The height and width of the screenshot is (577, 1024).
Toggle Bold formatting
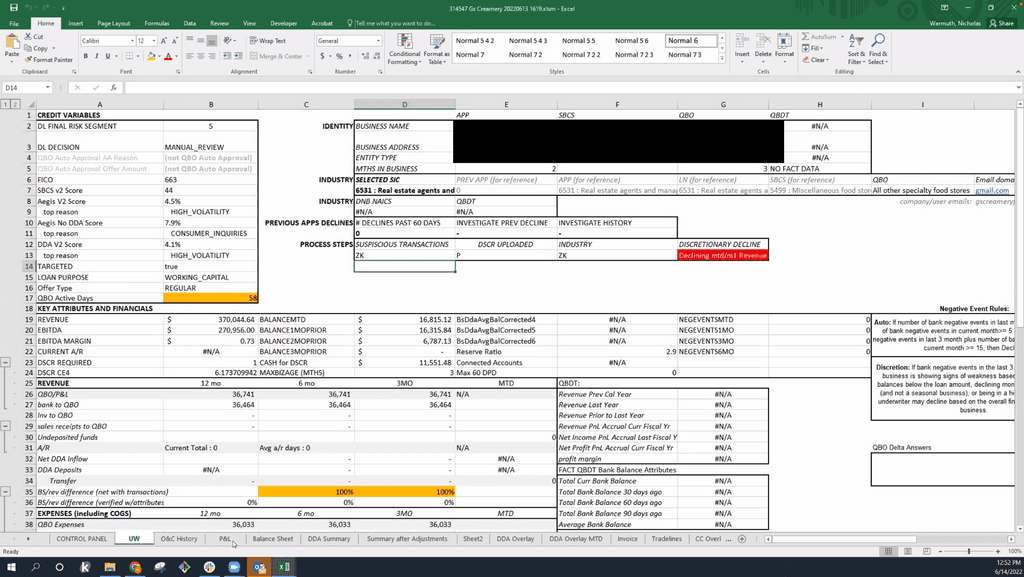click(x=86, y=56)
